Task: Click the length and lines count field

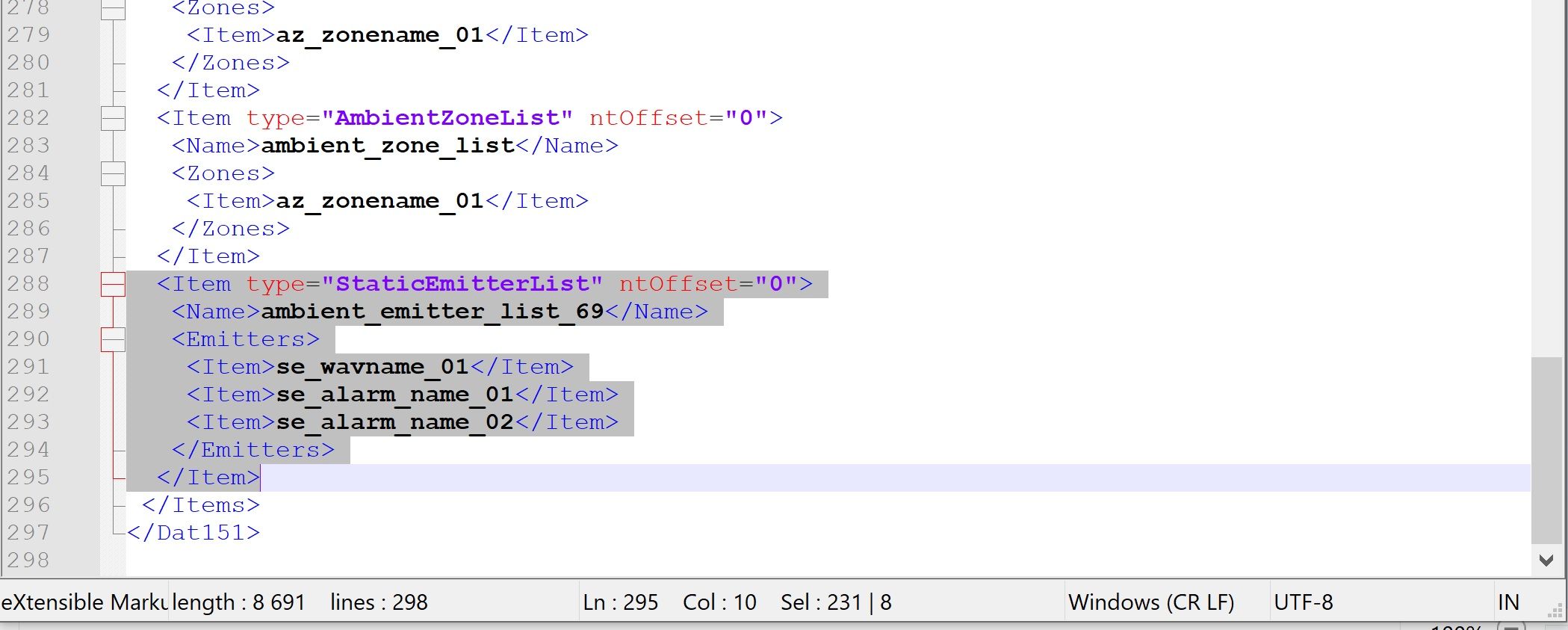Action: point(299,602)
